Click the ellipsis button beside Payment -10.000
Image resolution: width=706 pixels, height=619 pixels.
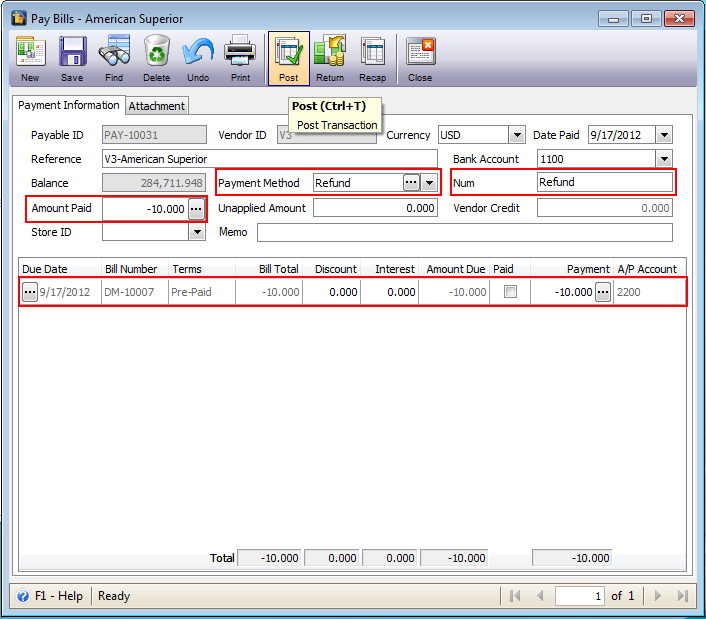point(603,292)
